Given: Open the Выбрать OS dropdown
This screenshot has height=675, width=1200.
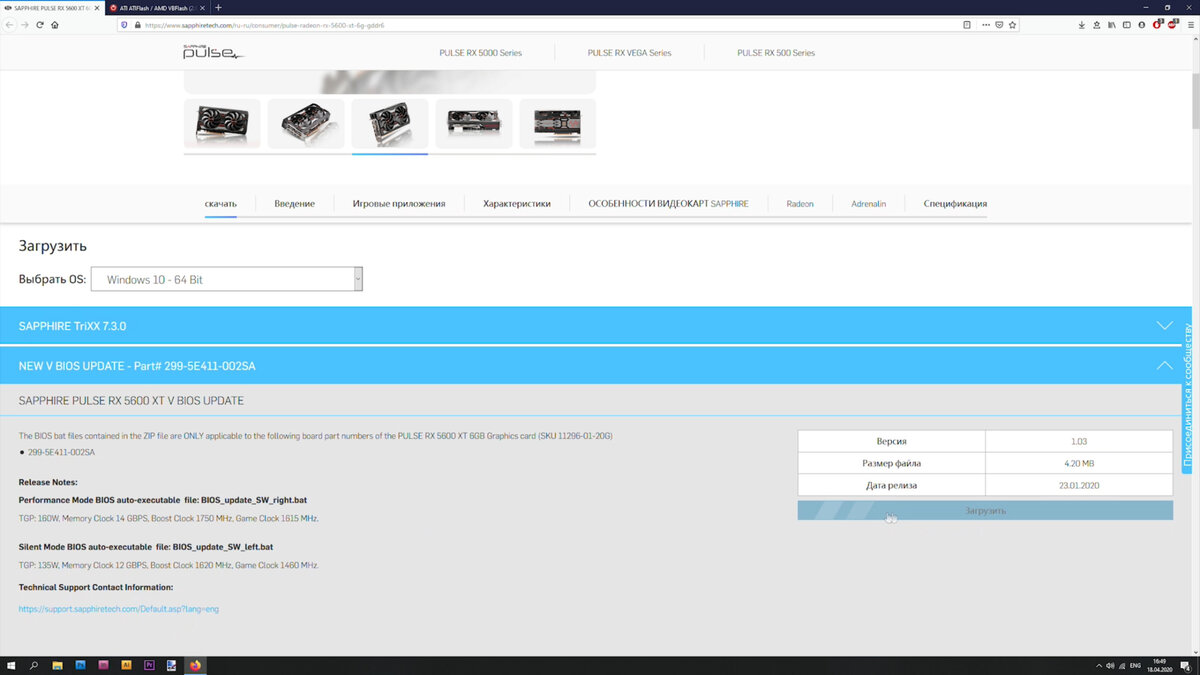Looking at the screenshot, I should coord(227,279).
